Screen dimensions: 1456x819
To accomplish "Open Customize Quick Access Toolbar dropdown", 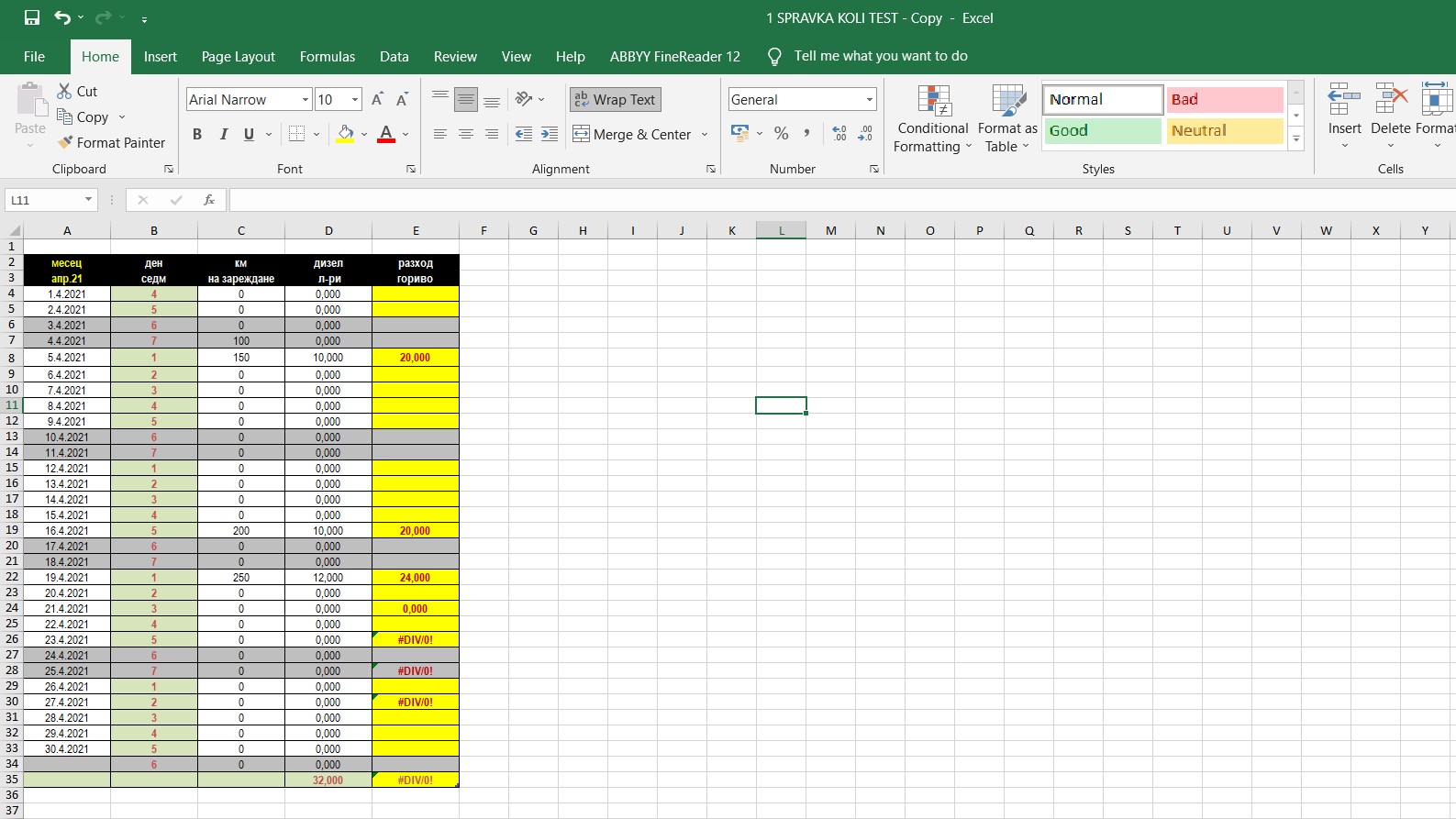I will coord(145,18).
